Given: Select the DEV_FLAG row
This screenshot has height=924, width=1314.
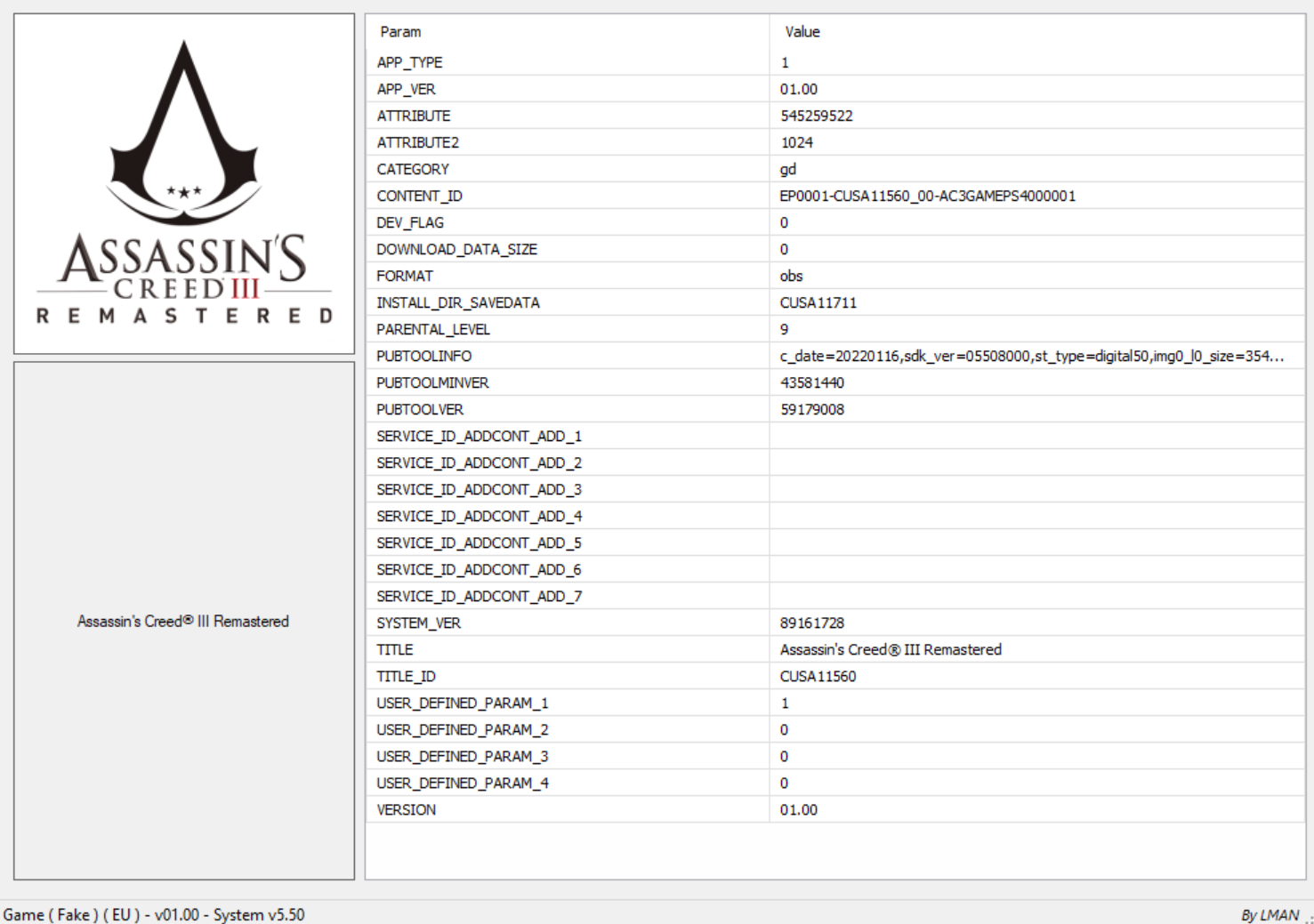Looking at the screenshot, I should (409, 222).
